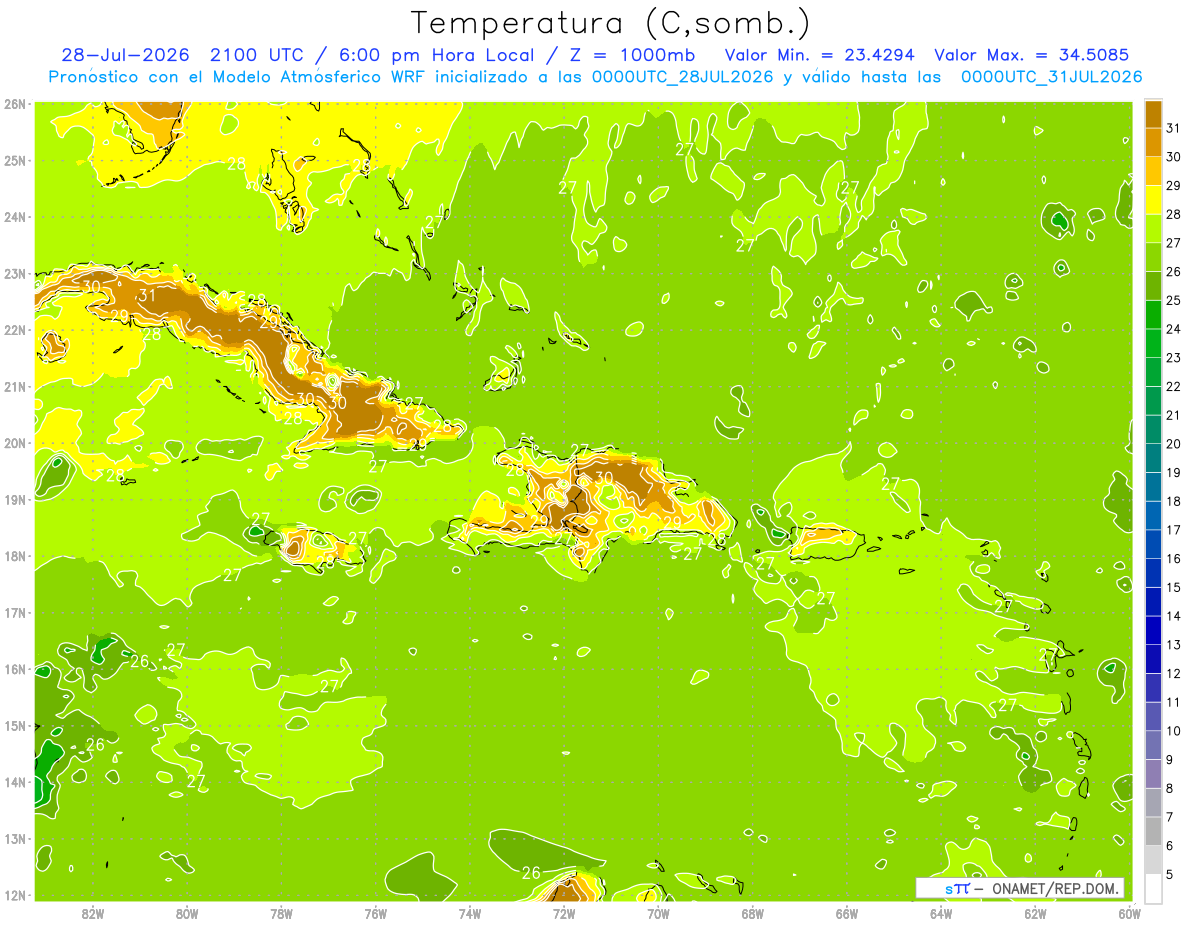This screenshot has height=927, width=1200.
Task: Click the 62W longitude axis label
Action: click(1034, 913)
